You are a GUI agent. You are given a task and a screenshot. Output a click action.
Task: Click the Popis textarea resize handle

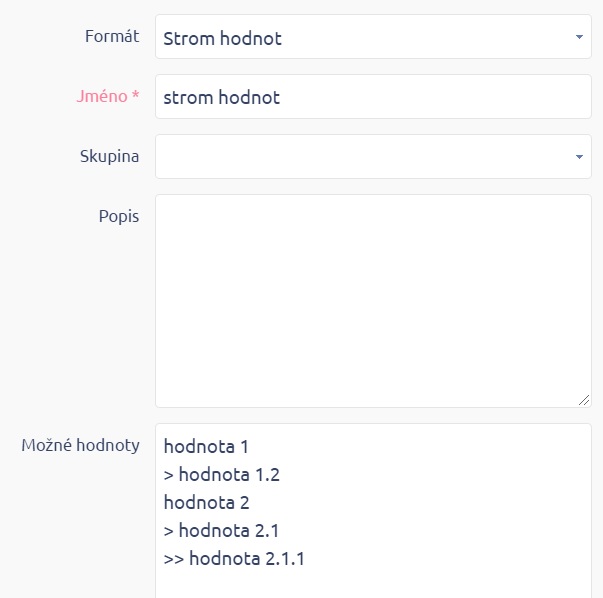point(584,400)
